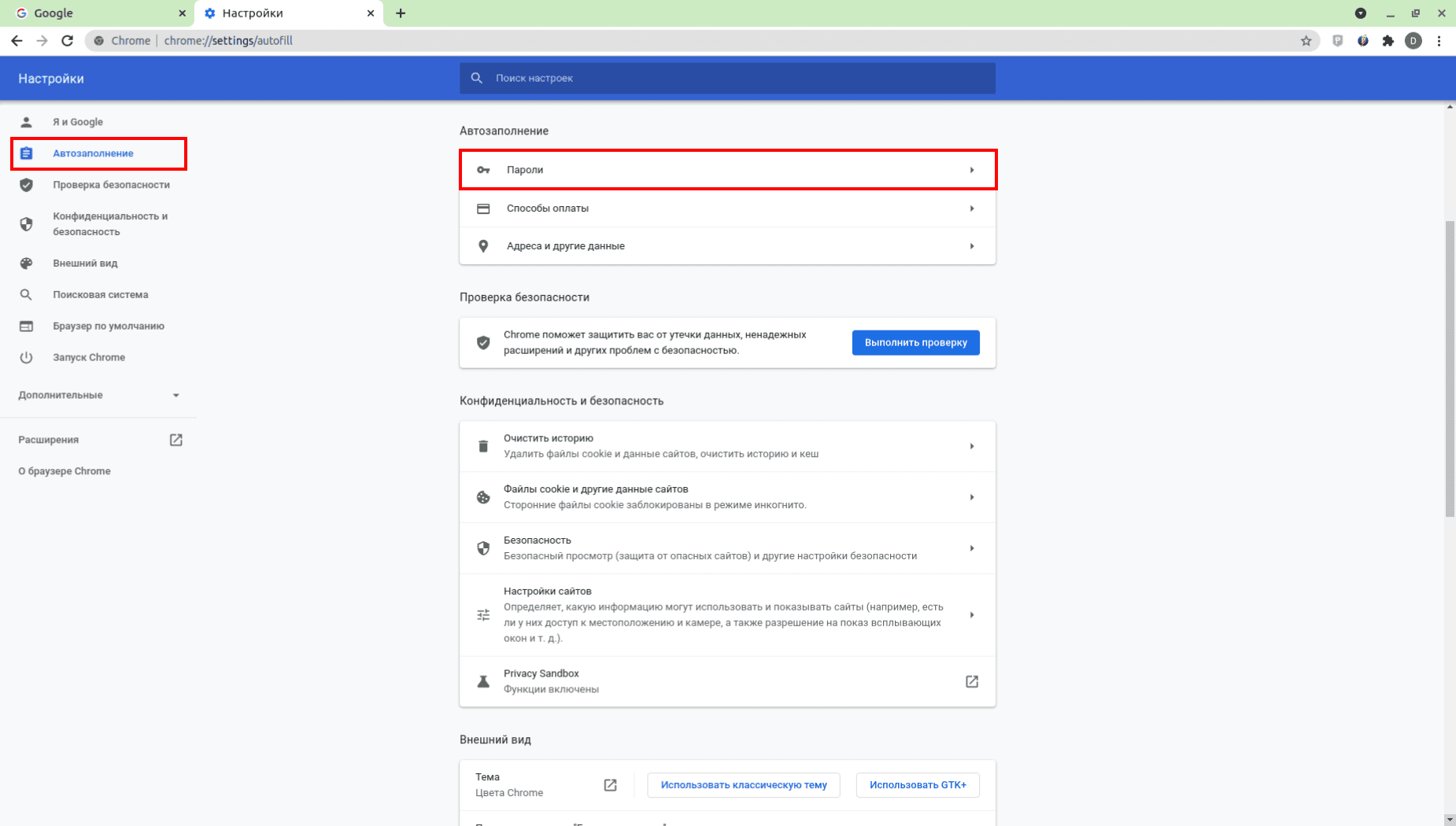This screenshot has width=1456, height=826.
Task: Click the bookmark star icon in address bar
Action: click(1306, 41)
